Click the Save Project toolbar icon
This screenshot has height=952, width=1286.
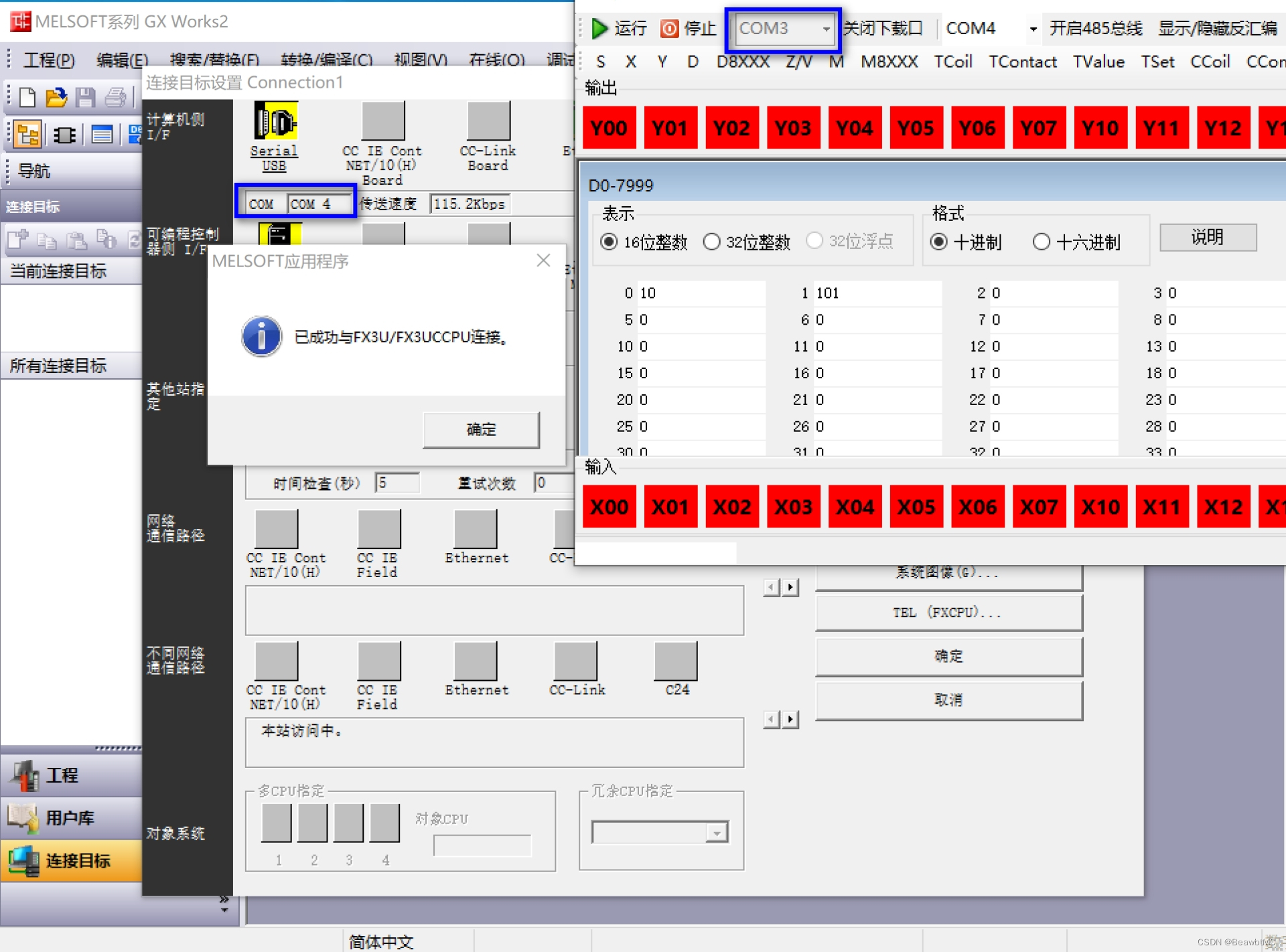[85, 98]
